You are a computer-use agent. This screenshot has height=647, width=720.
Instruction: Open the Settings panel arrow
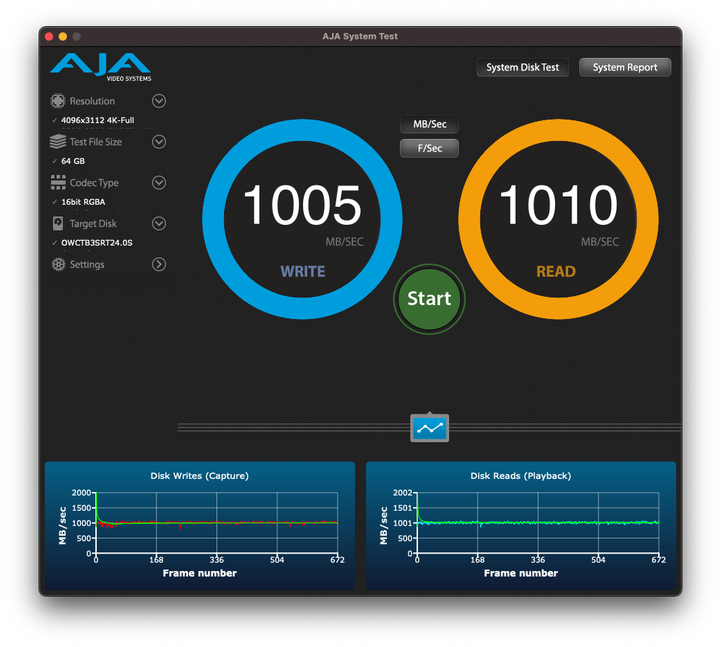(x=159, y=265)
